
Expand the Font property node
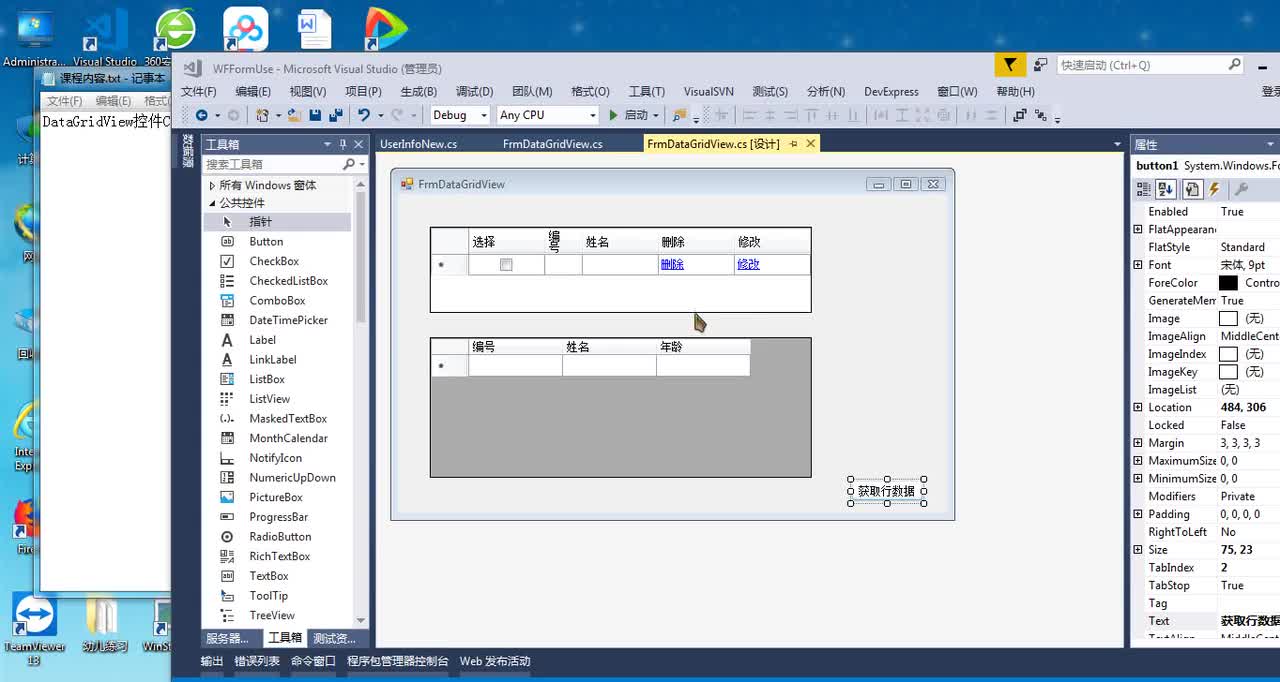tap(1138, 265)
